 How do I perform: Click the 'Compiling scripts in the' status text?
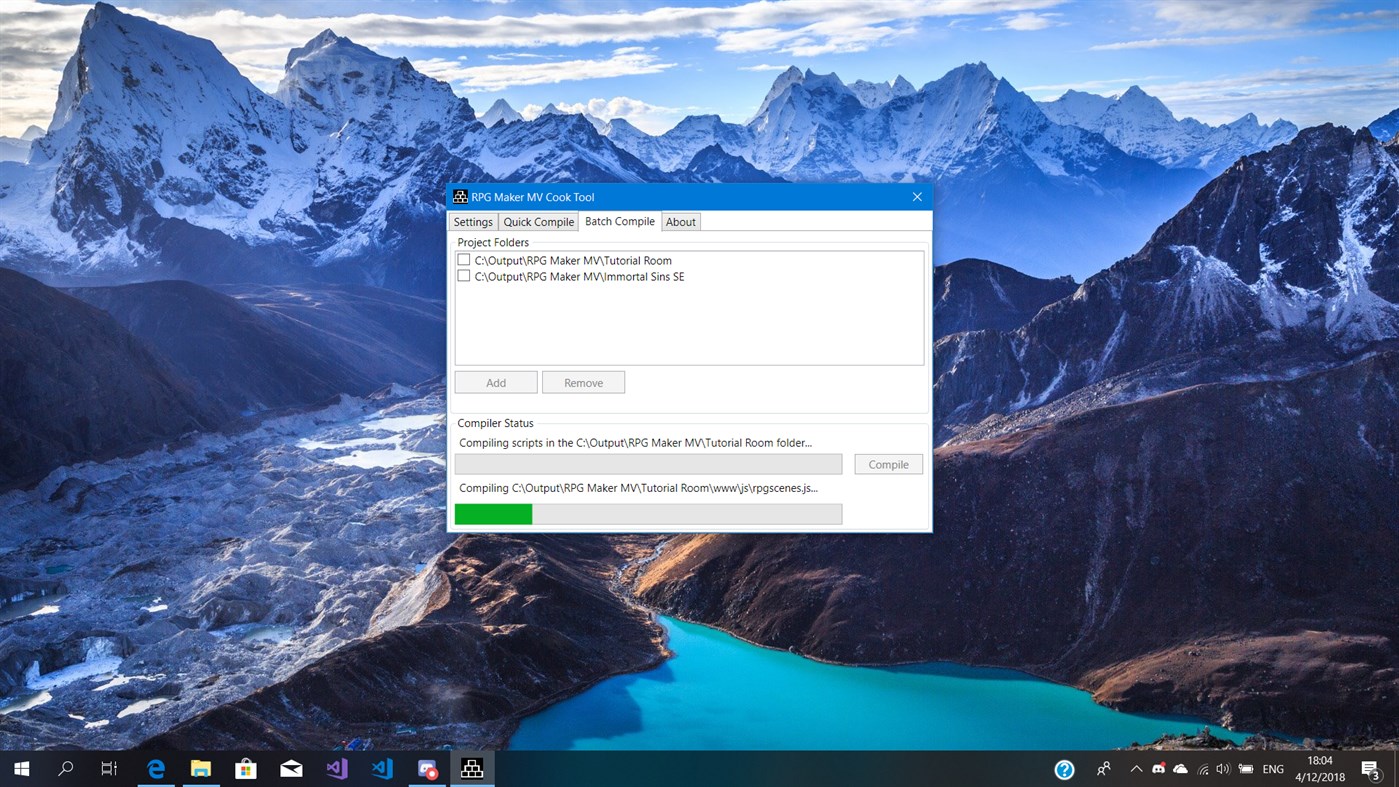pos(636,442)
